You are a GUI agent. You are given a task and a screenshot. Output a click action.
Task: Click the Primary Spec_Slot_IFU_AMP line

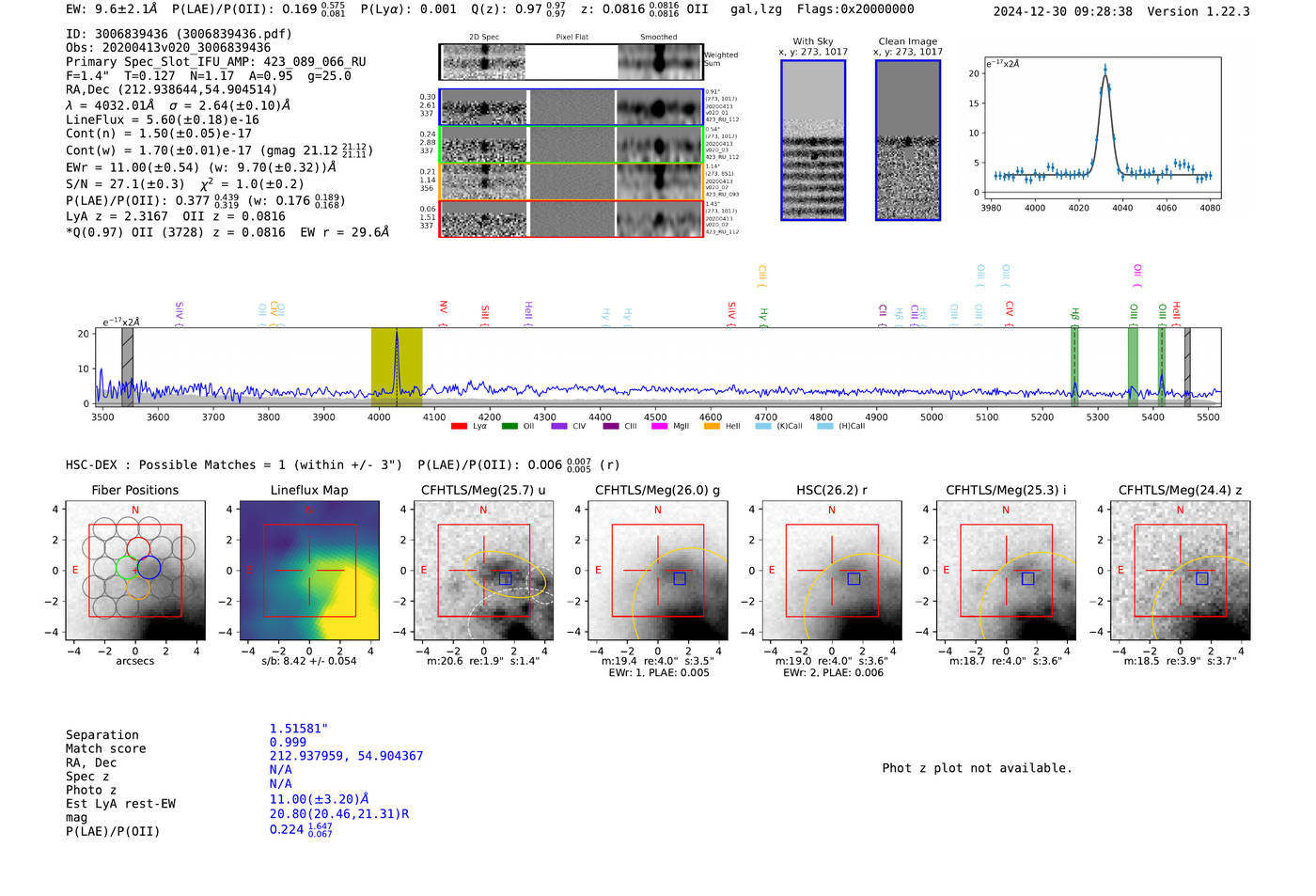point(216,61)
